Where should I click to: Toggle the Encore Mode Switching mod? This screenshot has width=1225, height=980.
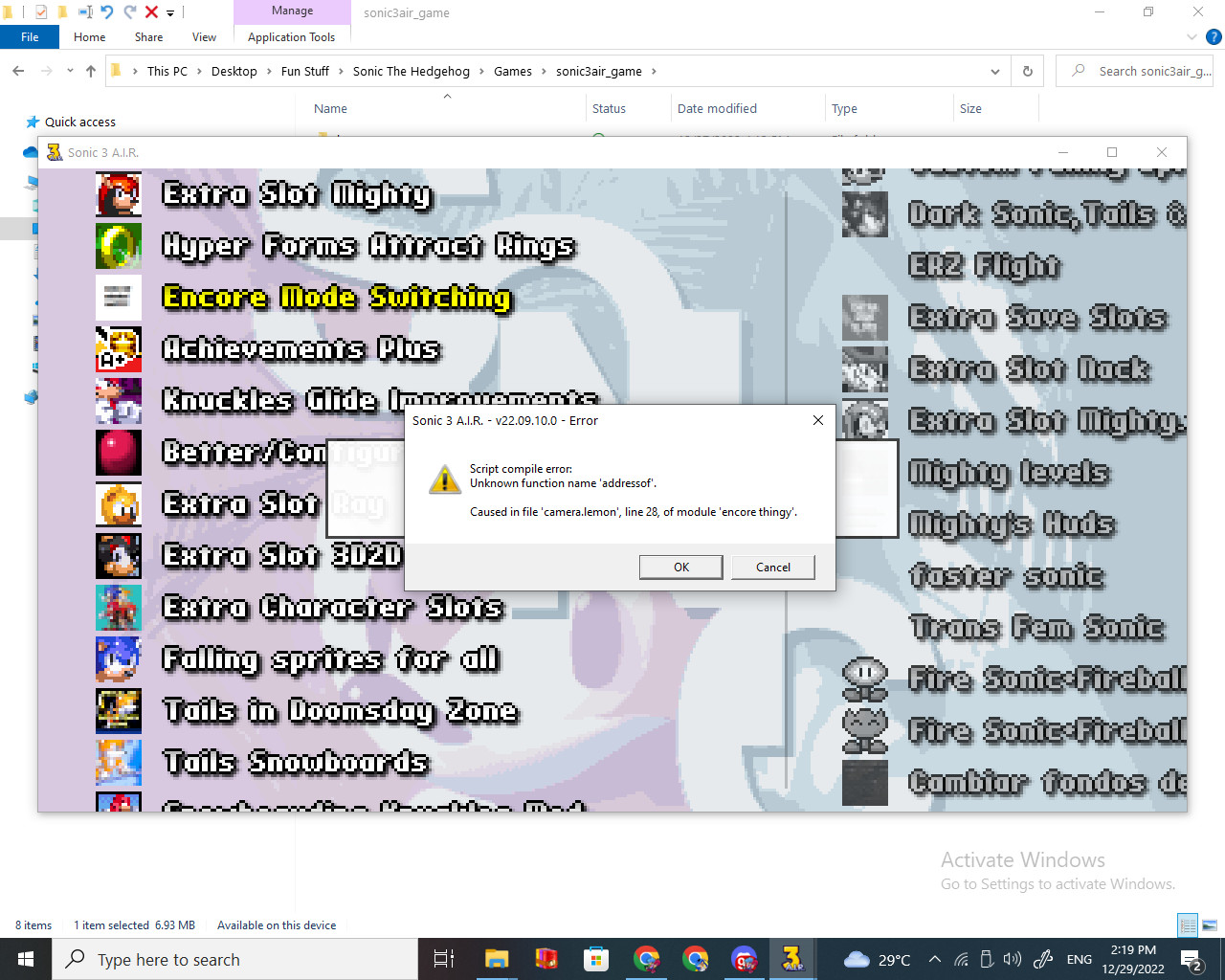click(x=335, y=298)
